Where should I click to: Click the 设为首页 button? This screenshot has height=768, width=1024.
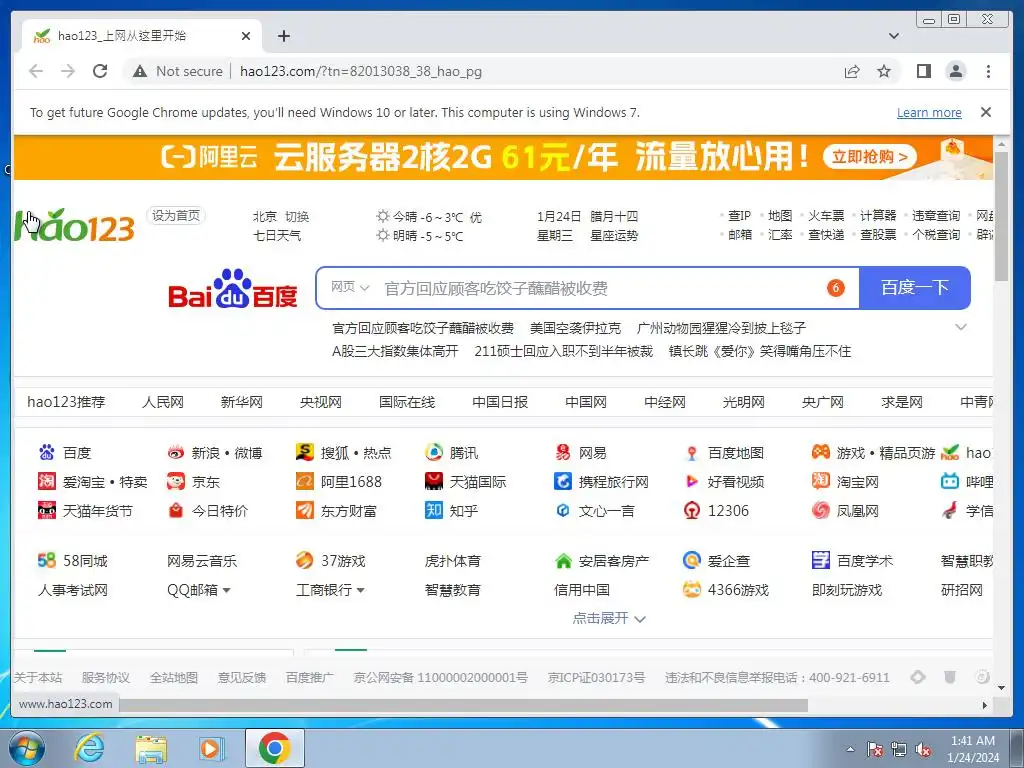pyautogui.click(x=176, y=216)
